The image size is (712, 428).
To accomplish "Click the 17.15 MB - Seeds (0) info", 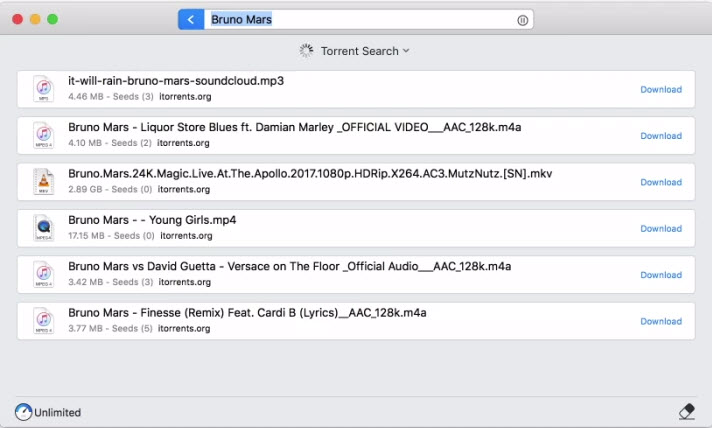I will tap(111, 236).
